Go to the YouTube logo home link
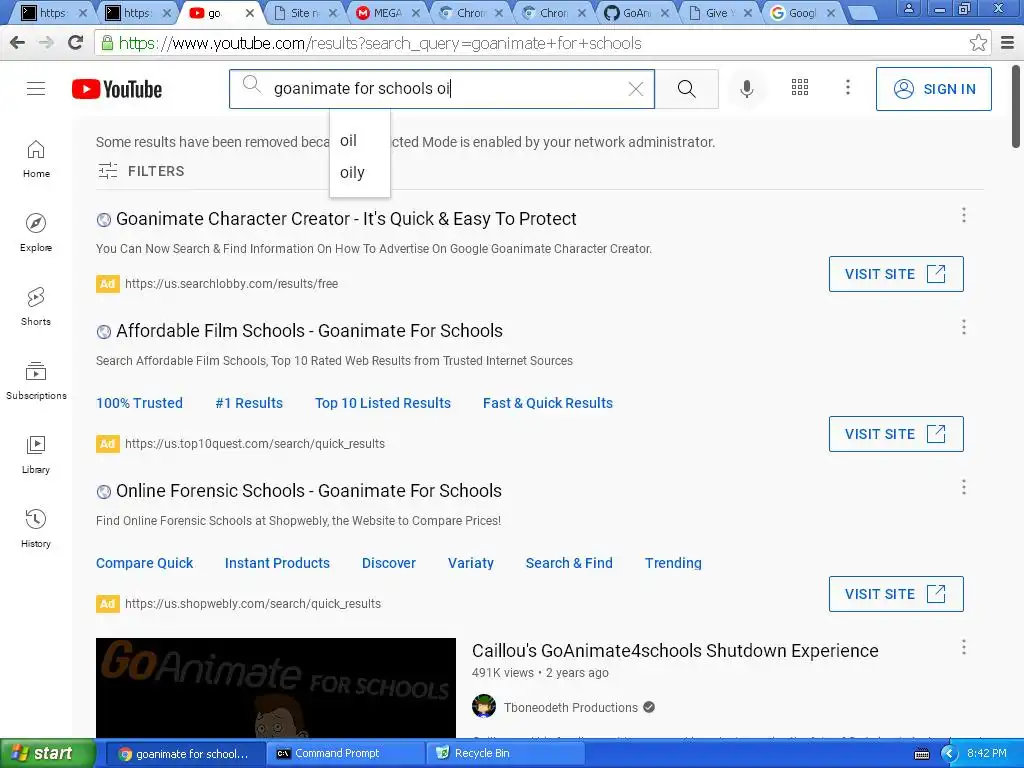The width and height of the screenshot is (1024, 768). [117, 89]
